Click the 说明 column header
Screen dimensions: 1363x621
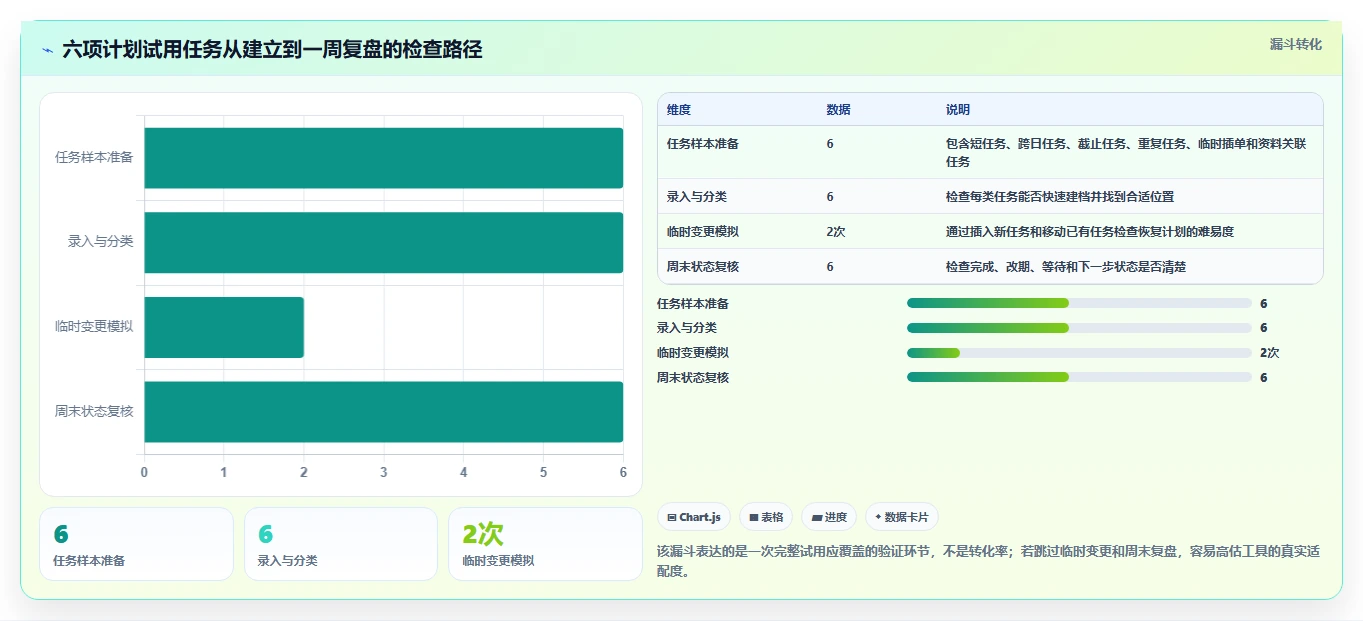(958, 110)
